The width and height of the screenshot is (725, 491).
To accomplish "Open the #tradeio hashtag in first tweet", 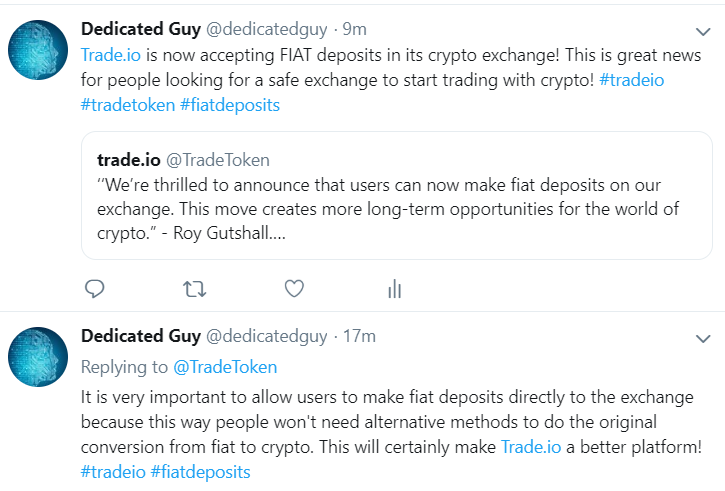I will pos(632,80).
